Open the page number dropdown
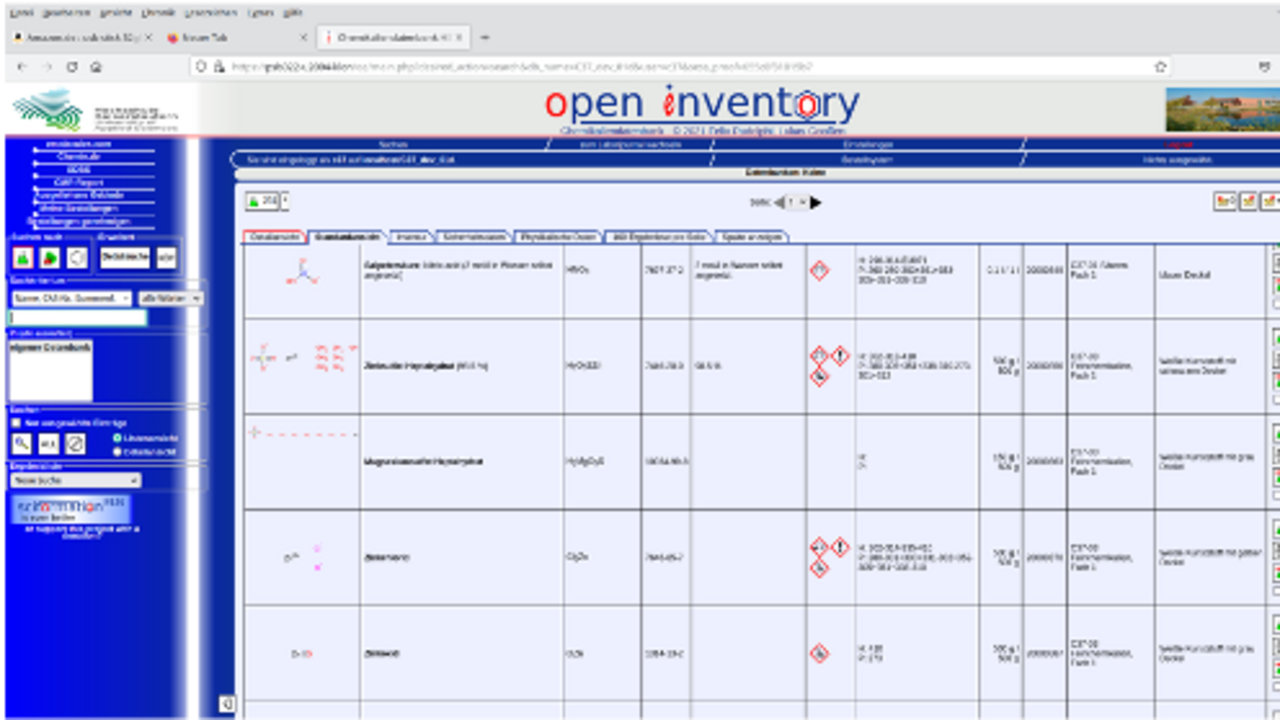The width and height of the screenshot is (1280, 720). (x=797, y=203)
